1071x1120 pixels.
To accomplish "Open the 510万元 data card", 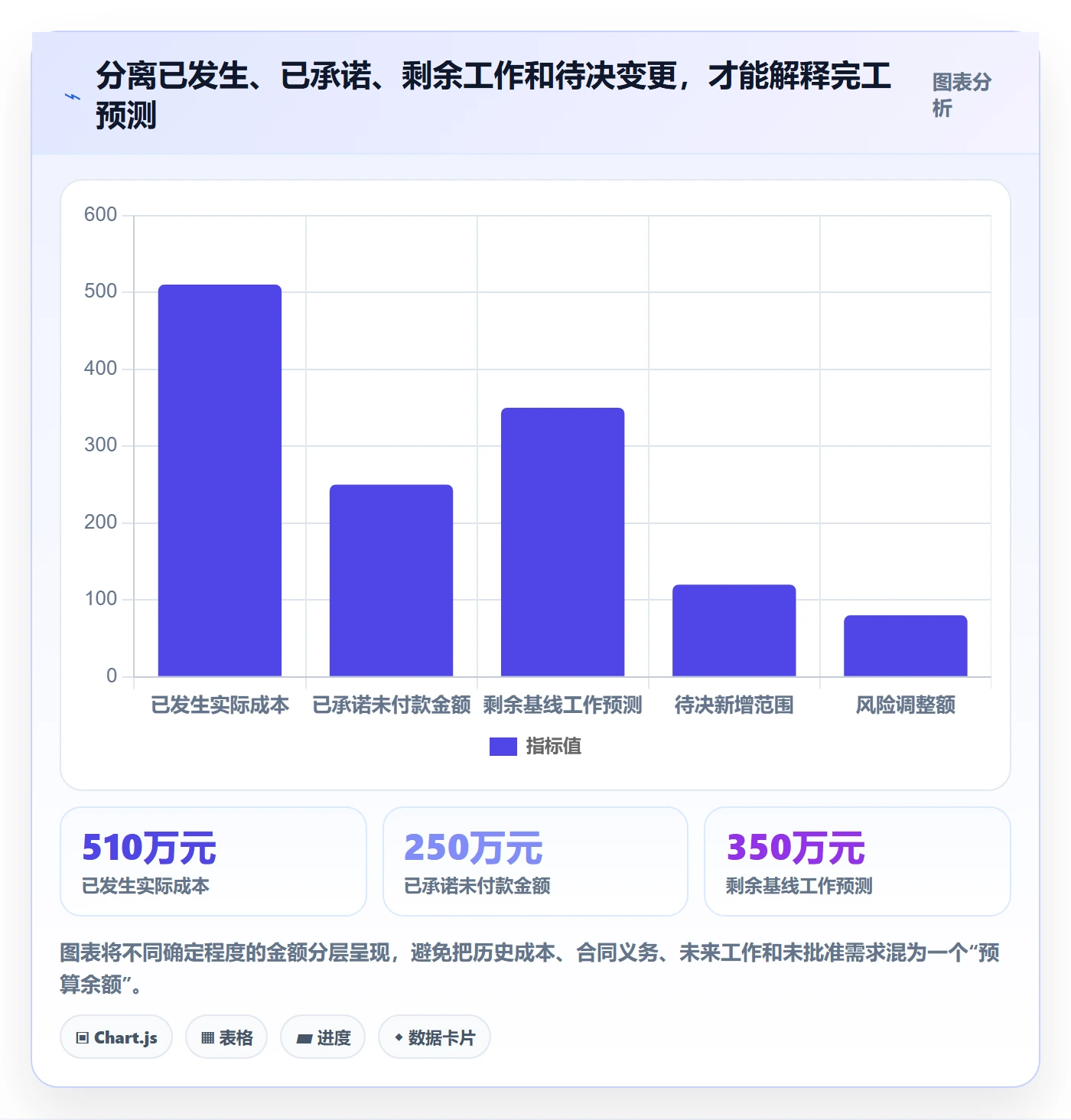I will (x=213, y=861).
